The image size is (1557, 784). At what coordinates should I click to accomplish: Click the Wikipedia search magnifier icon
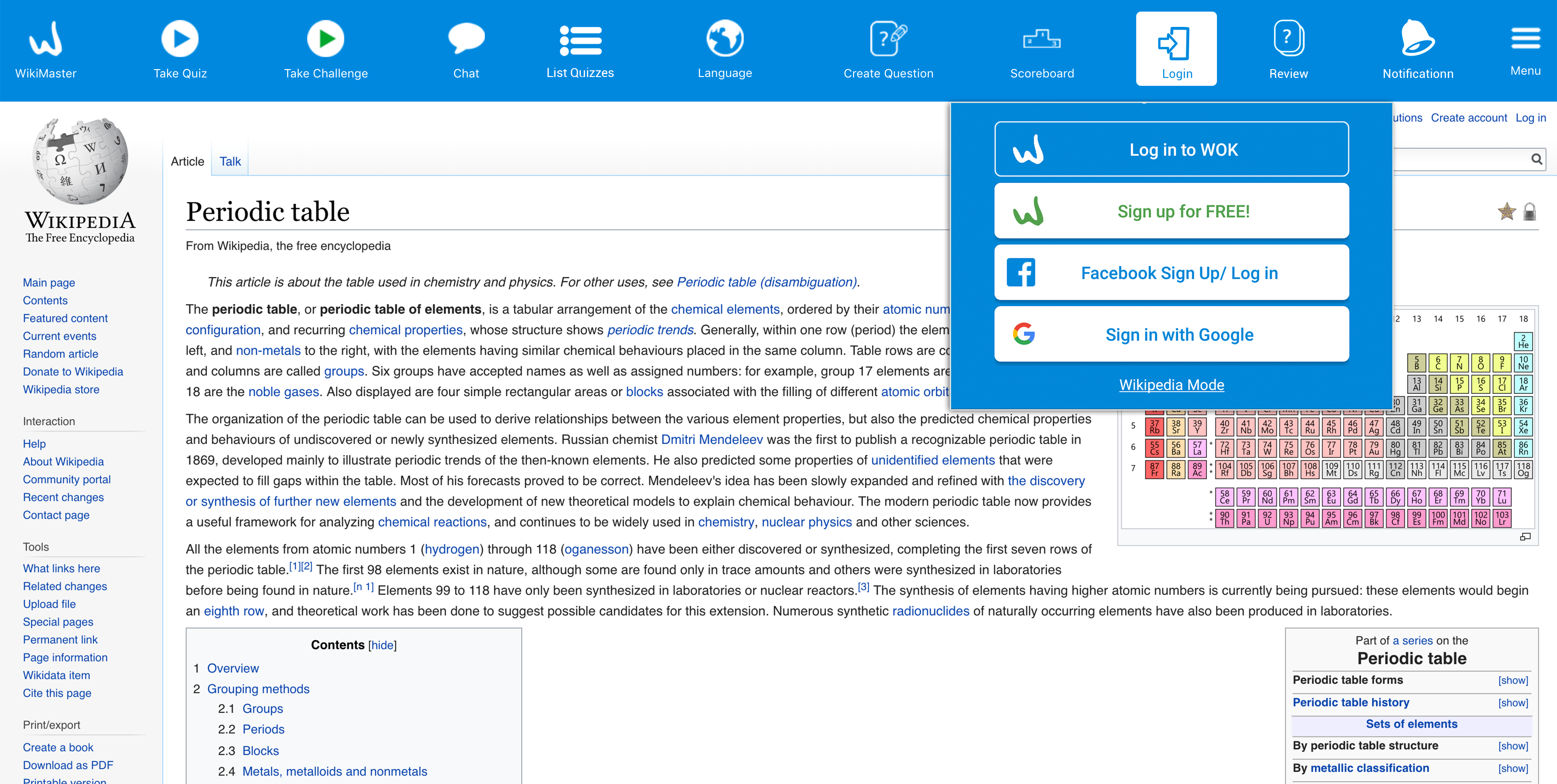(x=1536, y=159)
